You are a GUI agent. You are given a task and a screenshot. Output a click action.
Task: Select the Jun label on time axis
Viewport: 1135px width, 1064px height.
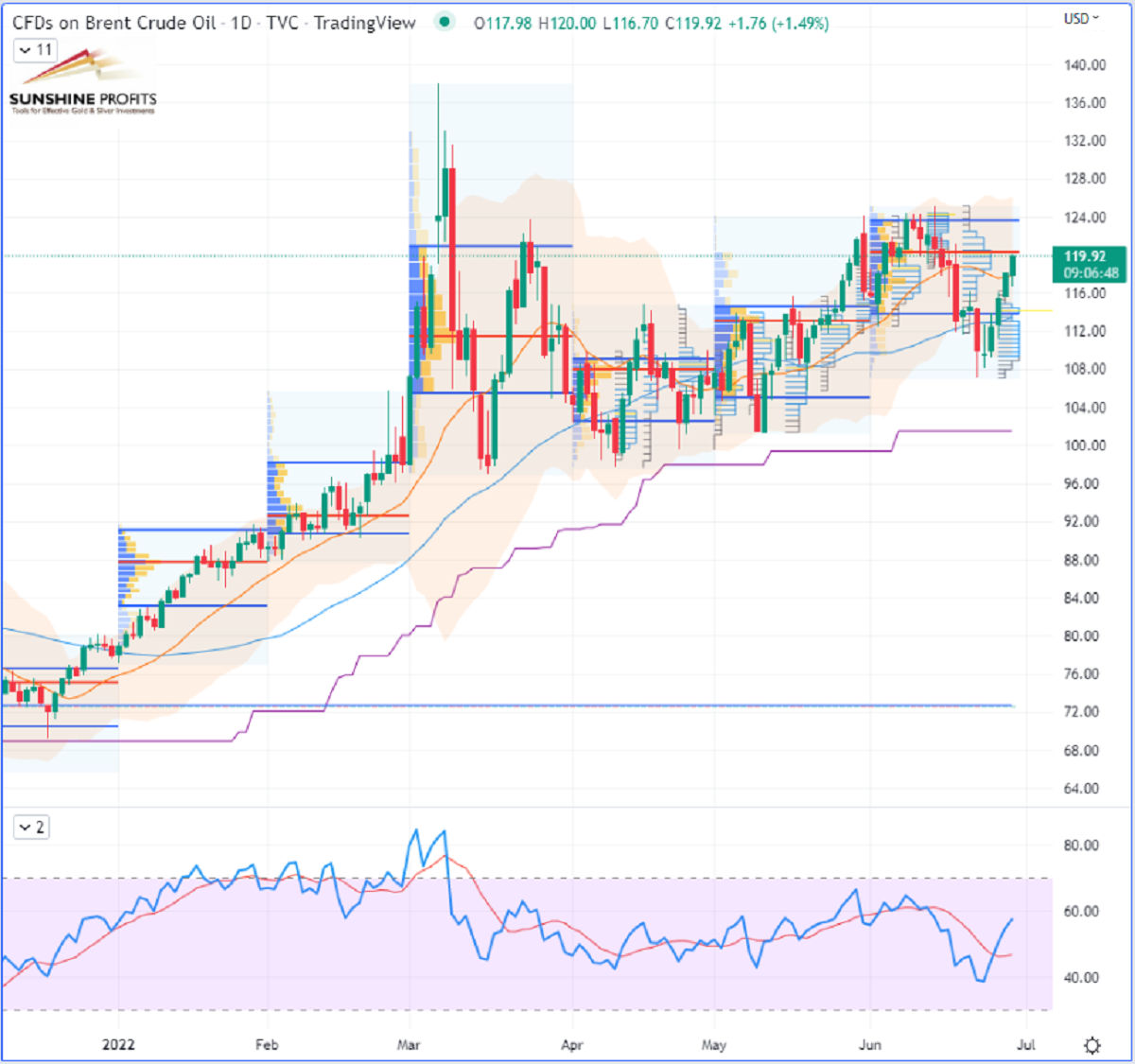tap(869, 1045)
